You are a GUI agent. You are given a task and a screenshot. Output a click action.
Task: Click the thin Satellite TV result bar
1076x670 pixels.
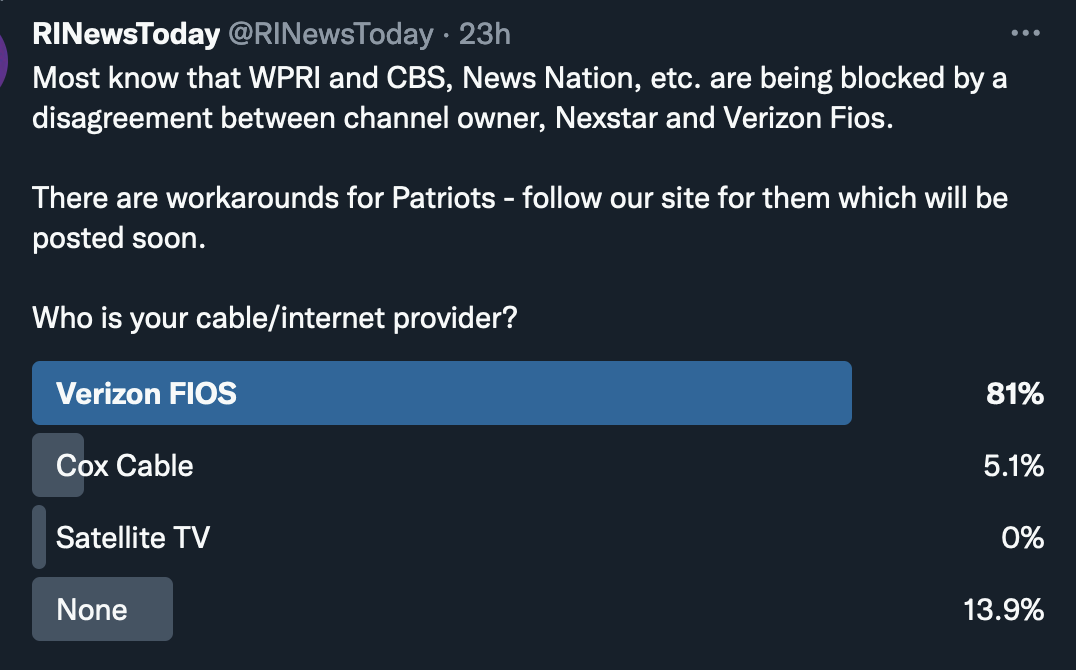39,538
